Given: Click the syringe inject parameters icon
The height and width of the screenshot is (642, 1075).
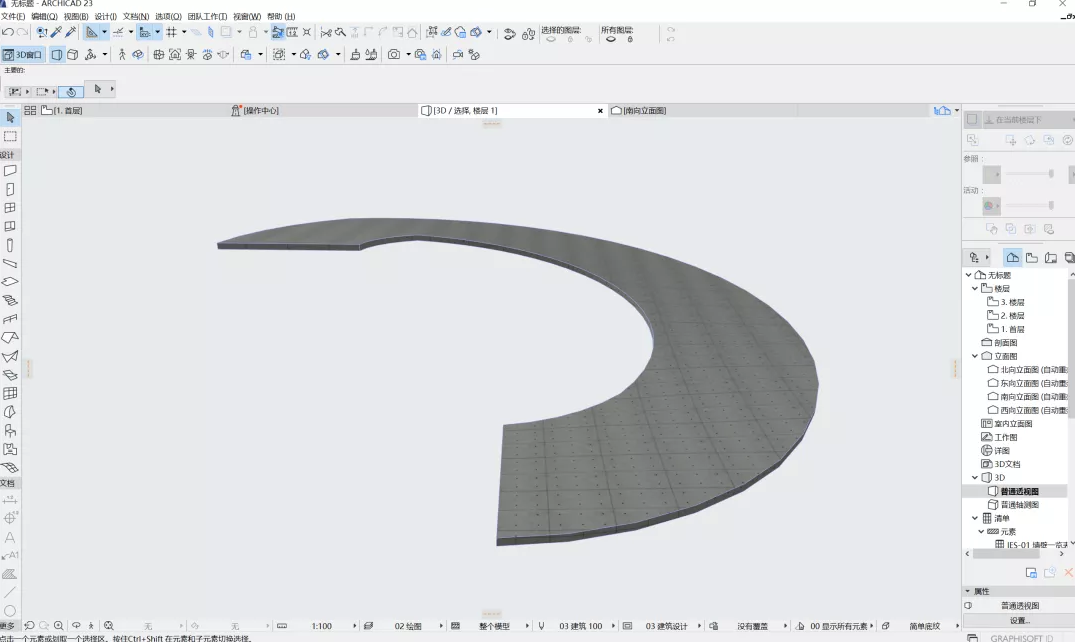Looking at the screenshot, I should click(71, 32).
